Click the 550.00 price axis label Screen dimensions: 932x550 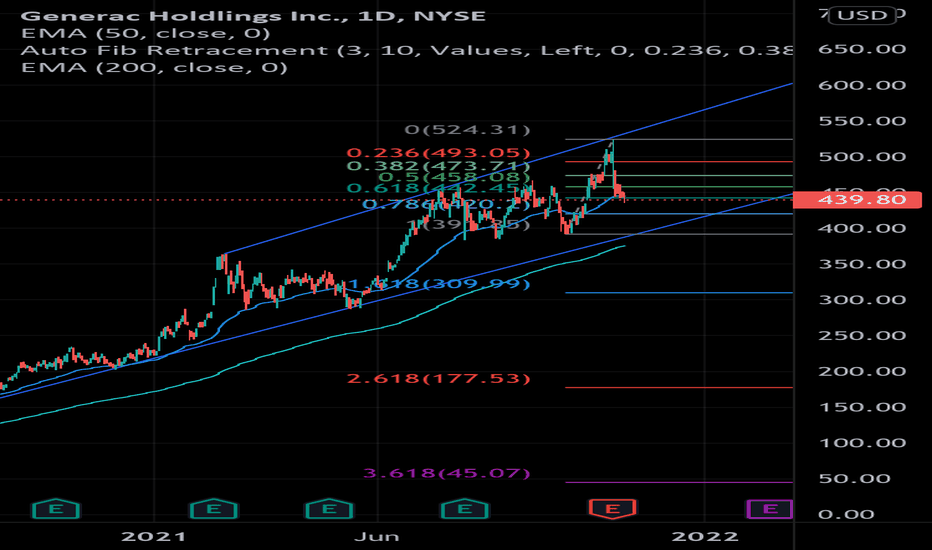click(x=862, y=121)
